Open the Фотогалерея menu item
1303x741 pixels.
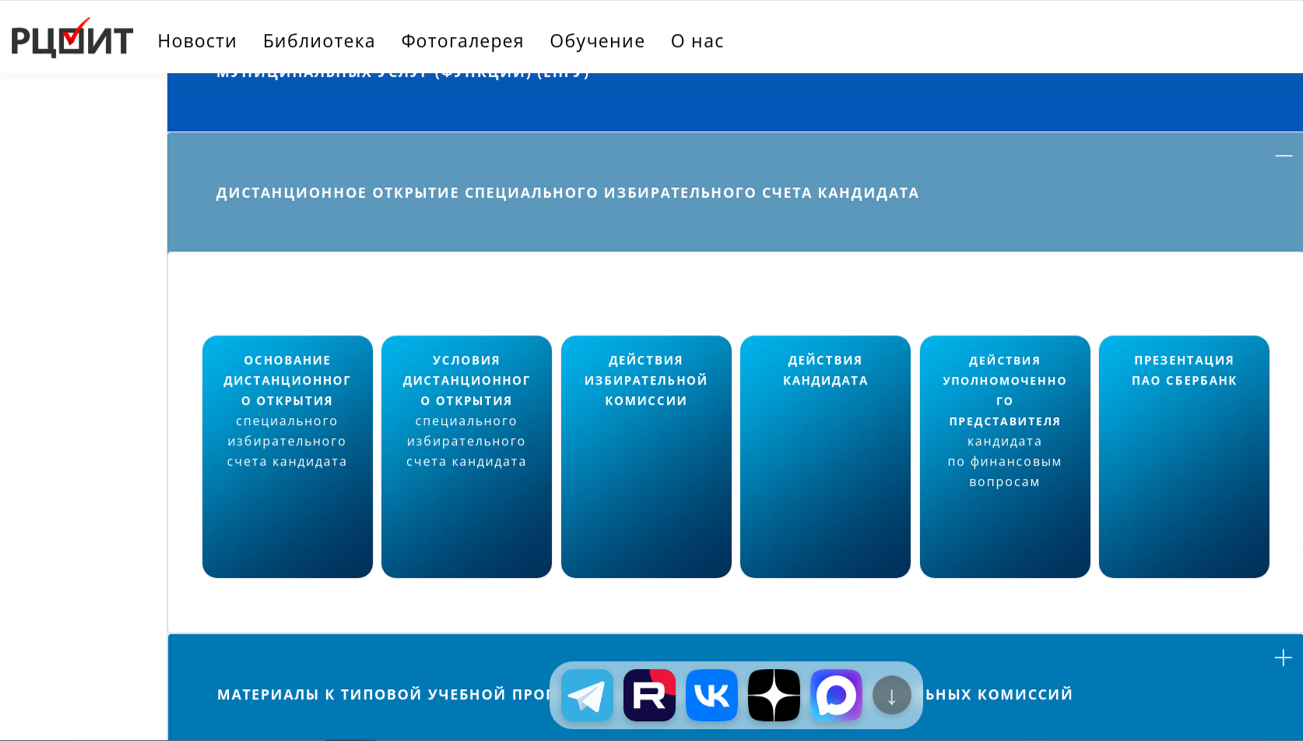pos(462,41)
